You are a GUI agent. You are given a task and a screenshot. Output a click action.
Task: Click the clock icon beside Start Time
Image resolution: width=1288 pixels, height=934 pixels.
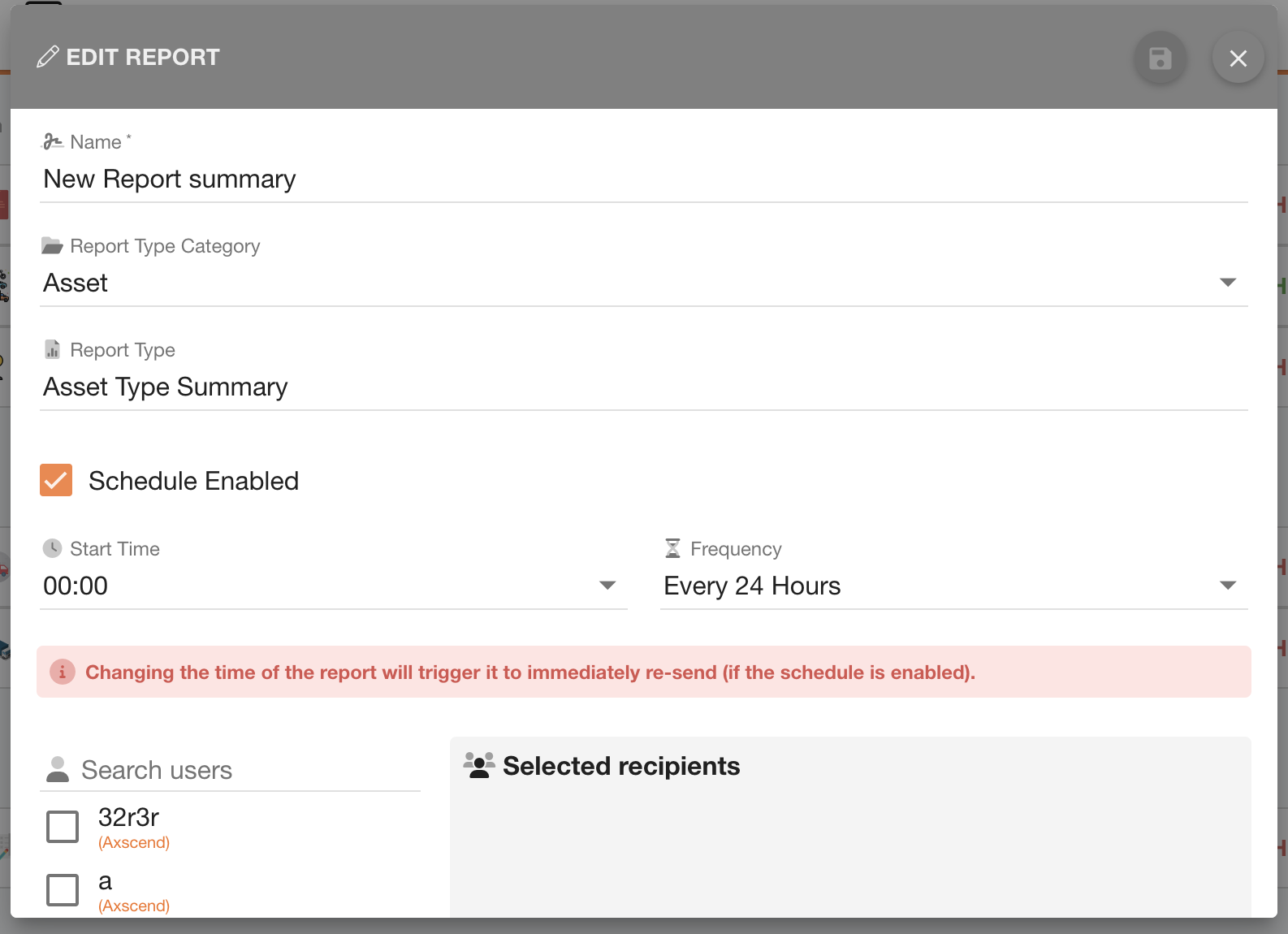point(52,547)
